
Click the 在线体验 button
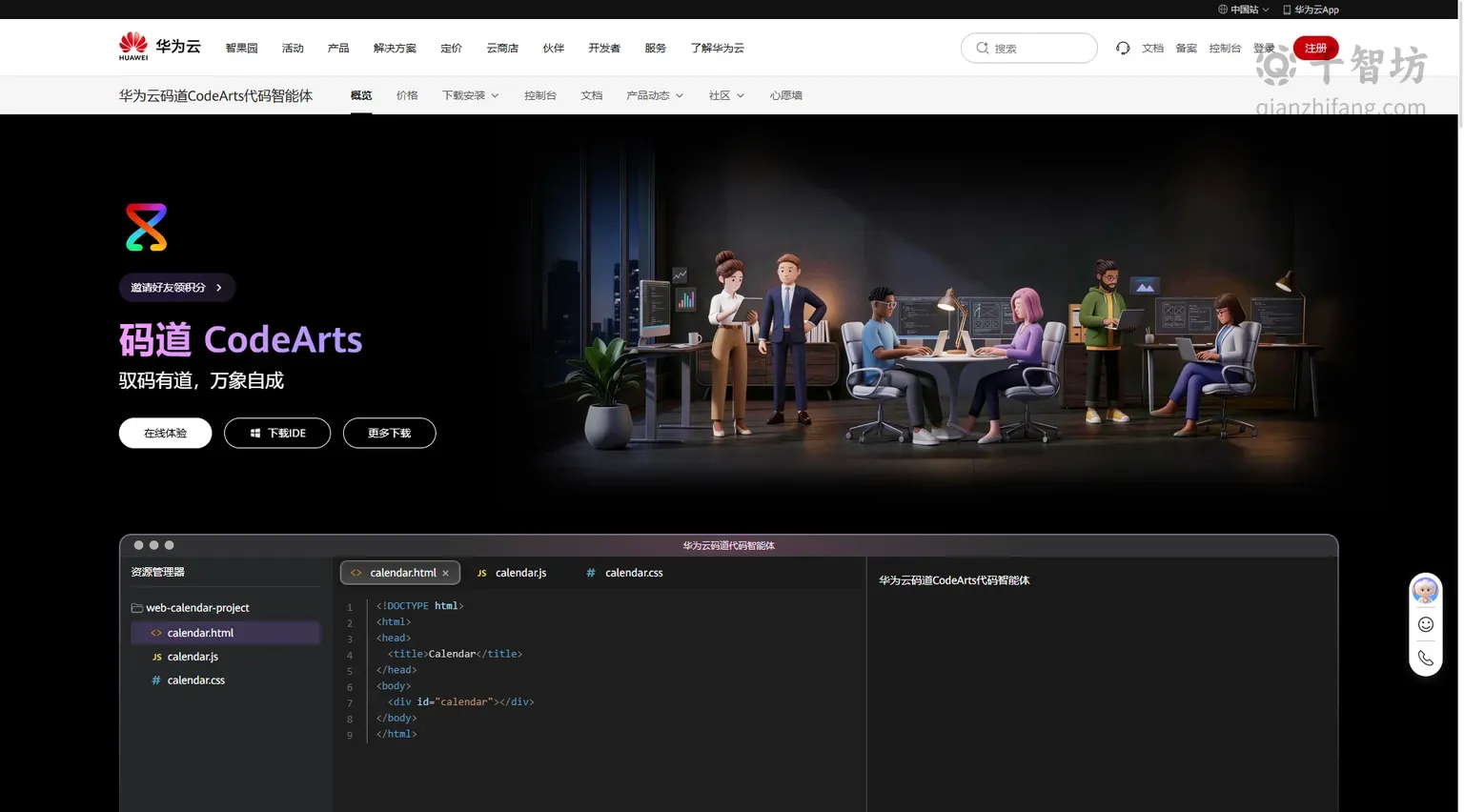[x=165, y=433]
